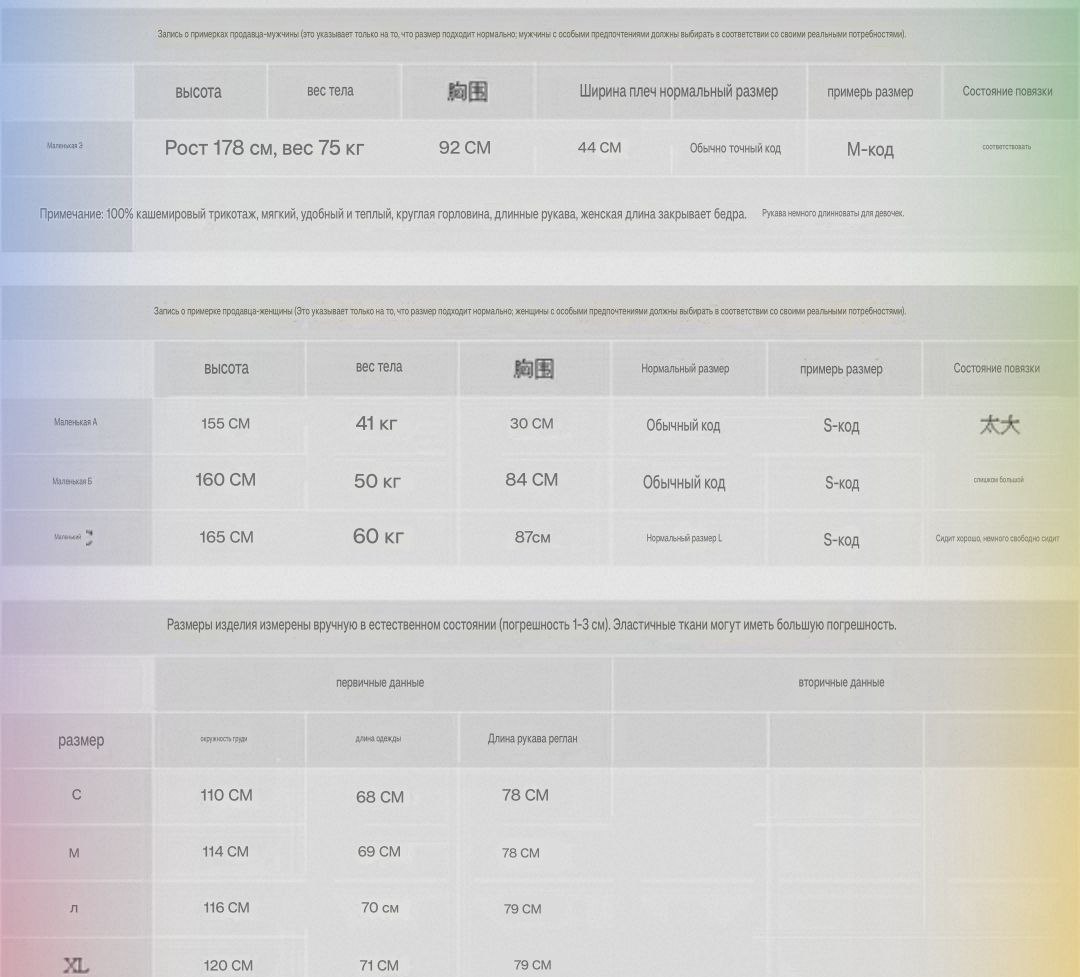Viewport: 1080px width, 977px height.
Task: Click the 'Длина рукава реглан' column header
Action: pyautogui.click(x=532, y=739)
